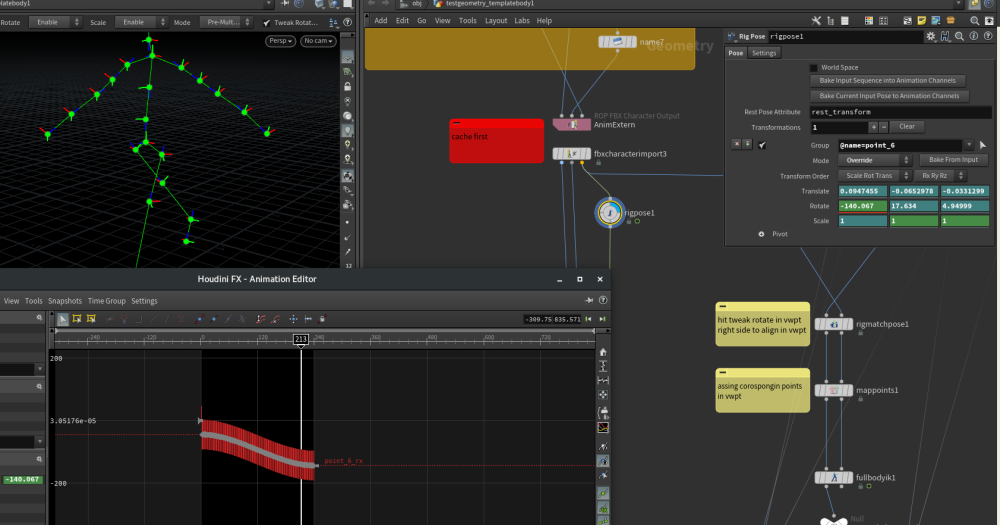Open the parameter gear menu for rigpose1
Viewport: 1000px width, 525px height.
click(x=931, y=36)
